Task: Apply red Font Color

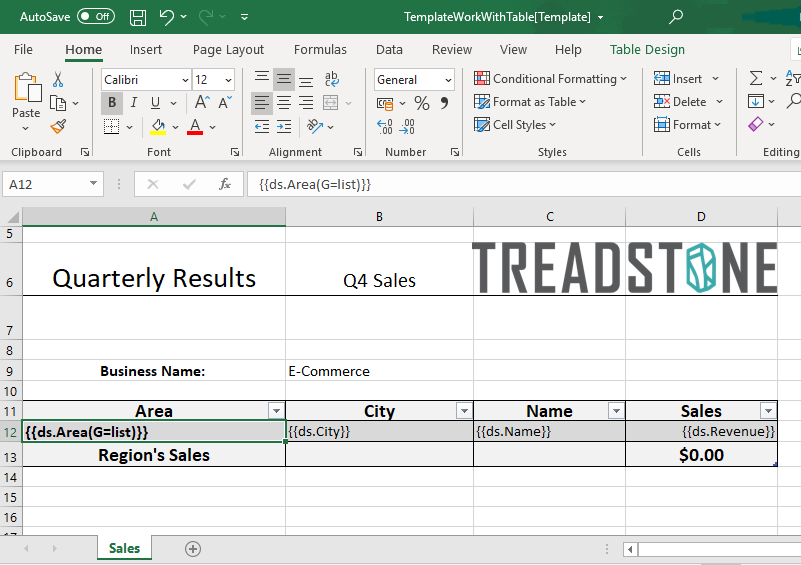Action: tap(195, 126)
